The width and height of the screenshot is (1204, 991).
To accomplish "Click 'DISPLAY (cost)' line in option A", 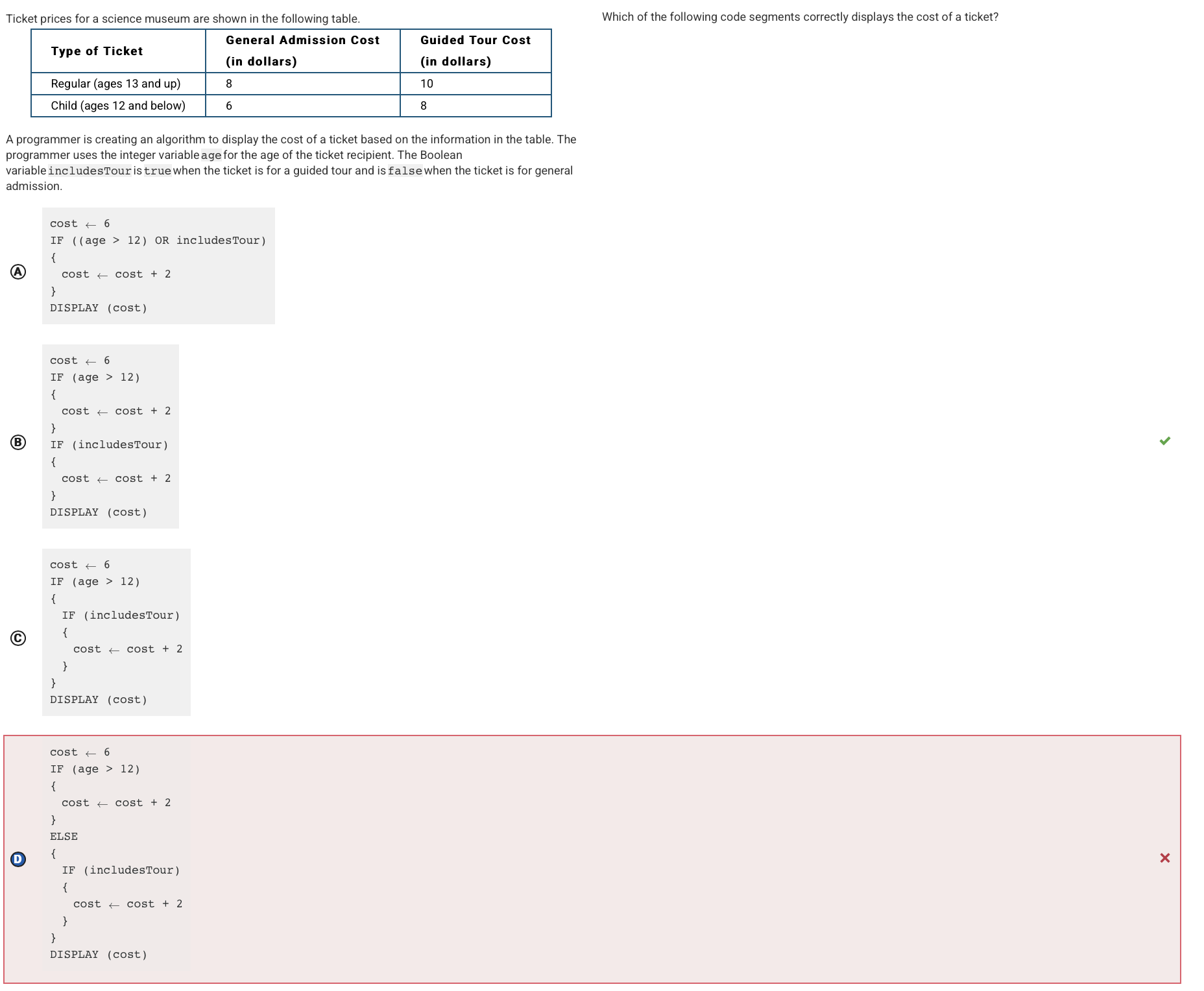I will pyautogui.click(x=99, y=308).
